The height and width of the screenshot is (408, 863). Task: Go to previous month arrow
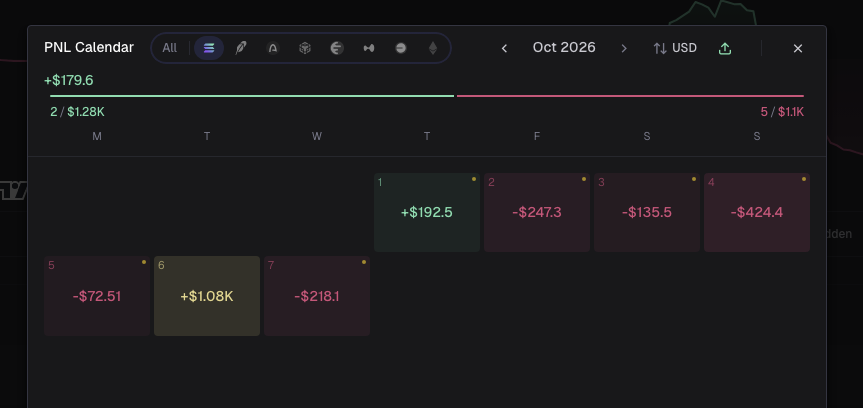pos(504,48)
